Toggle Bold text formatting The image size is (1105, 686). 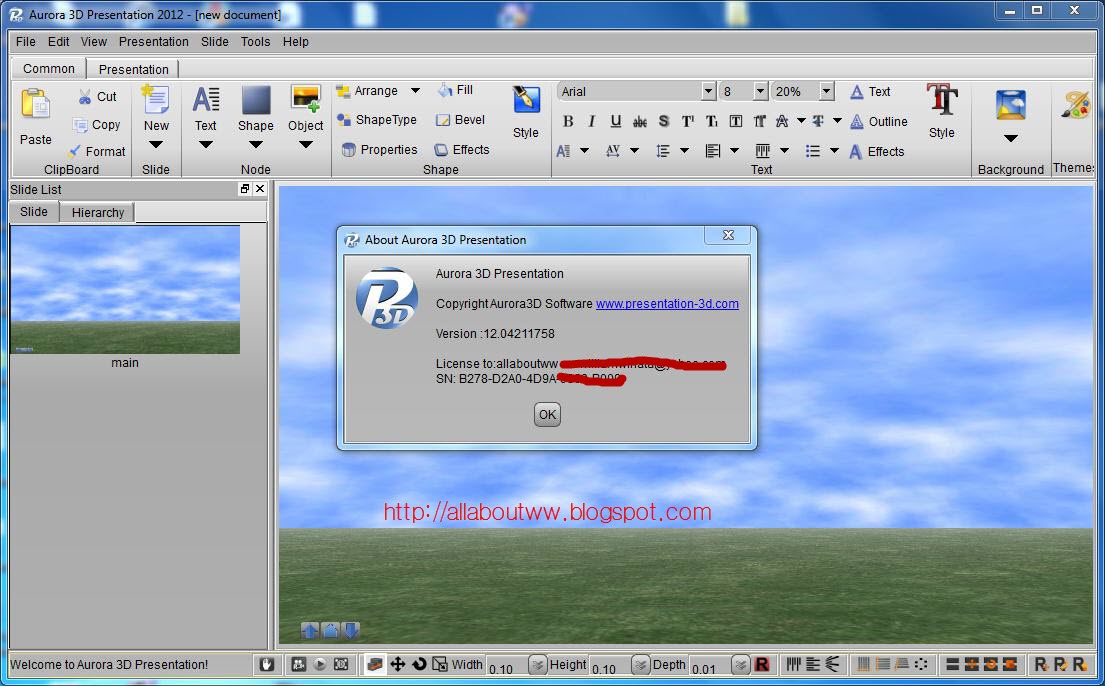[568, 121]
